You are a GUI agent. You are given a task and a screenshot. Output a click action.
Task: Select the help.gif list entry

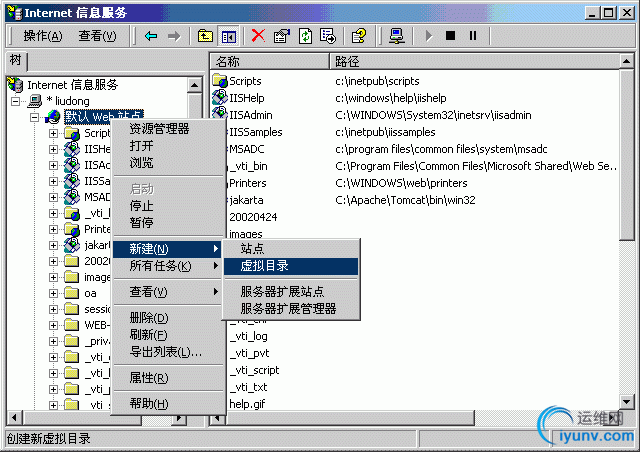coord(247,404)
